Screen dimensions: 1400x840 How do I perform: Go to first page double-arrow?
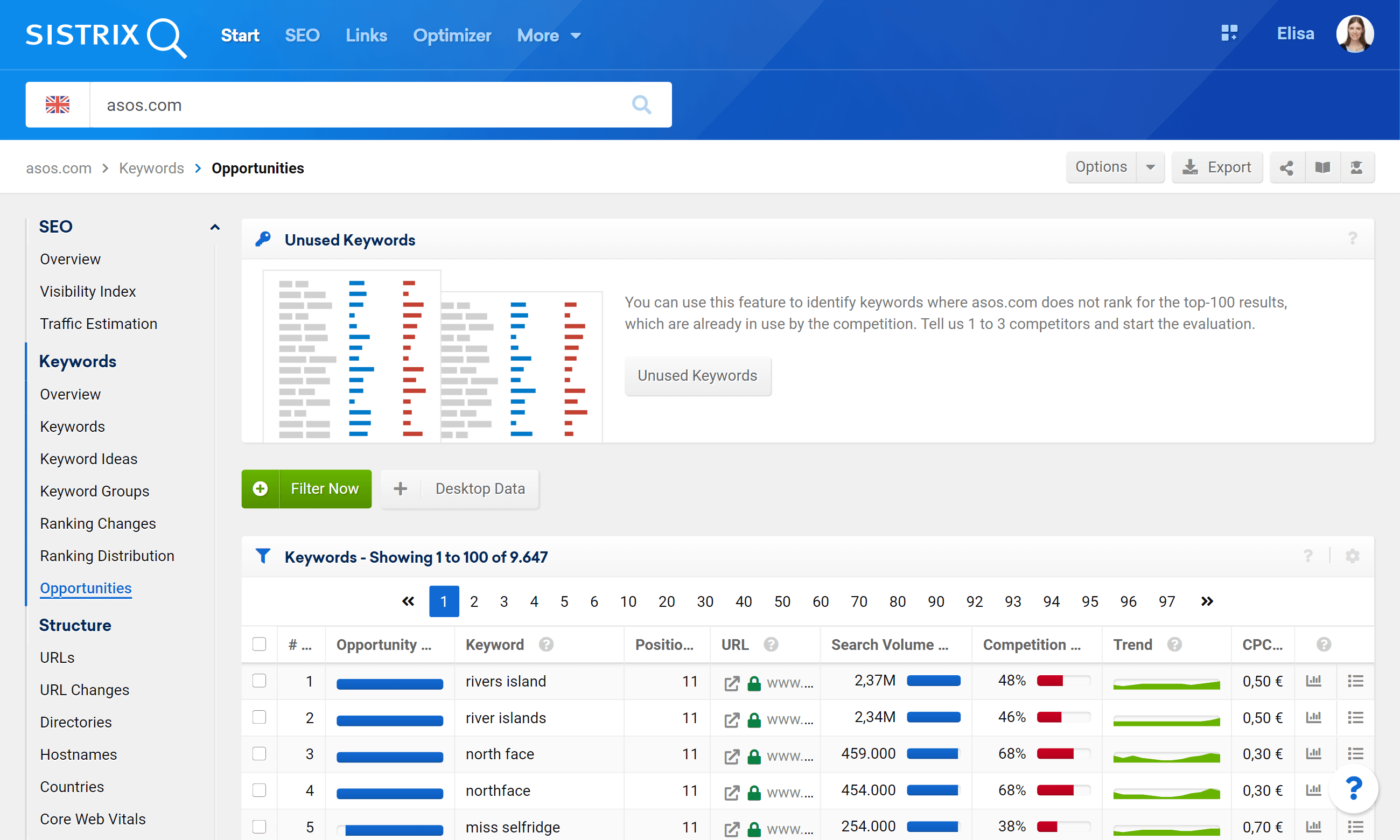point(408,601)
